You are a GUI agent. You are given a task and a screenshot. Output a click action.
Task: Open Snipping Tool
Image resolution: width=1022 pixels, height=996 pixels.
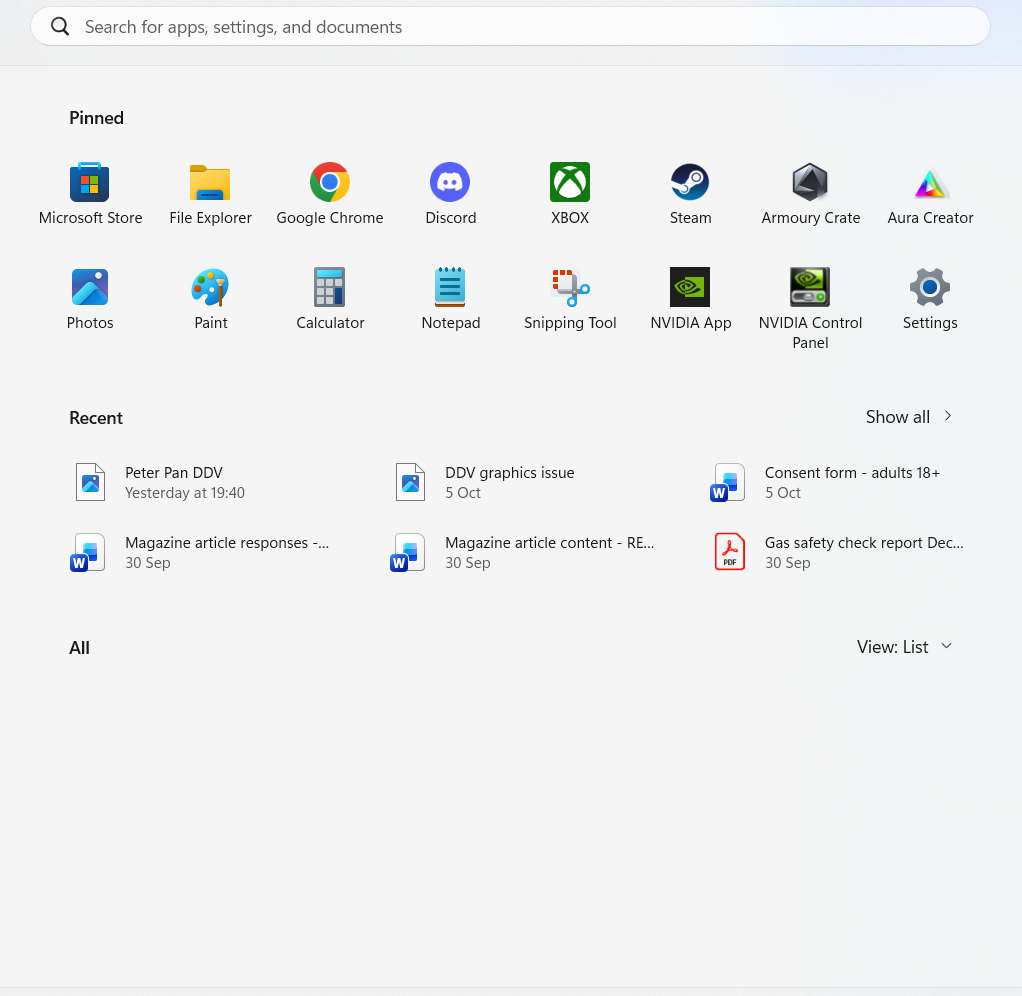(570, 299)
